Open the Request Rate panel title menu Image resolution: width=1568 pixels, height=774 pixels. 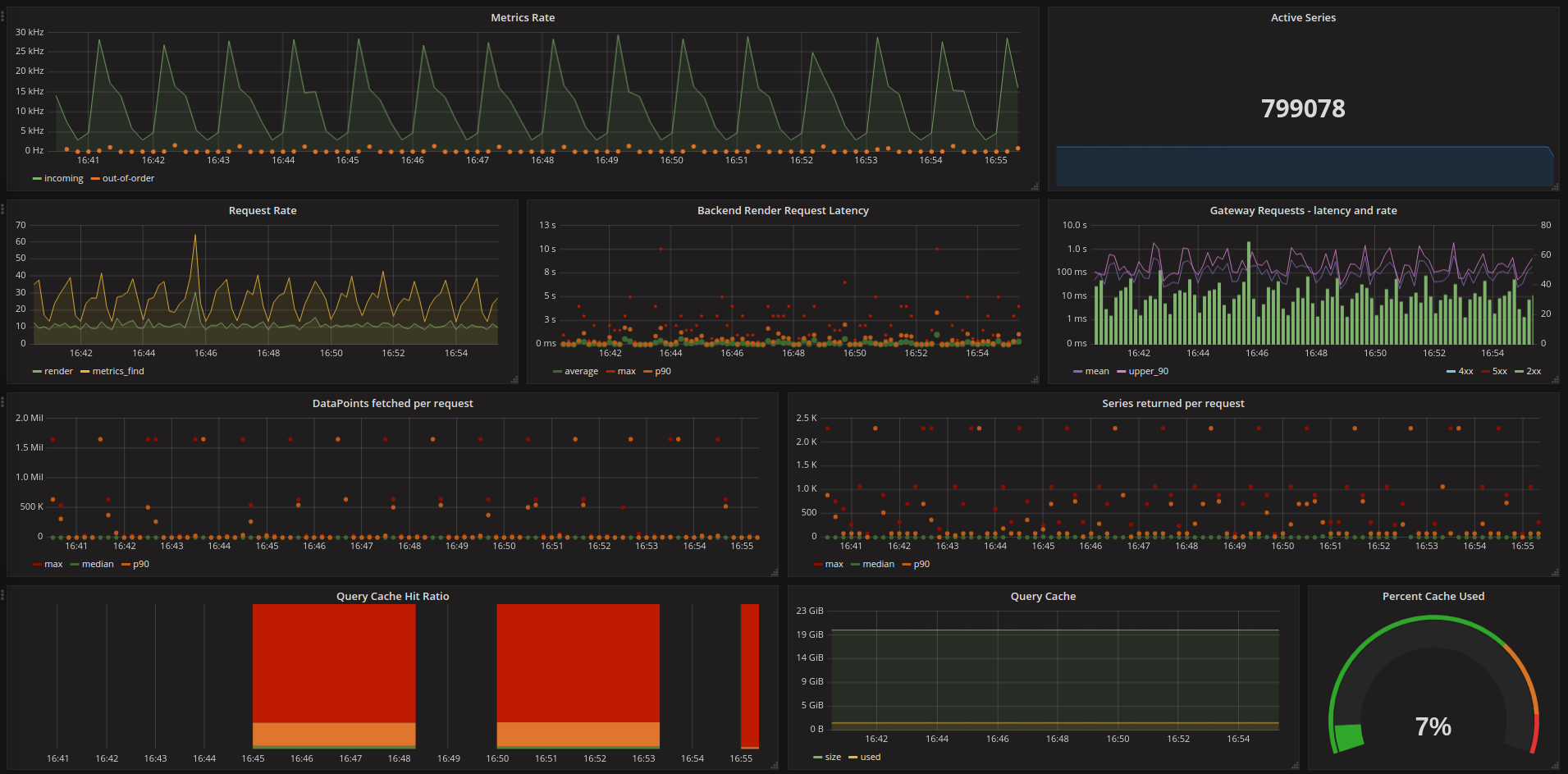pyautogui.click(x=263, y=210)
